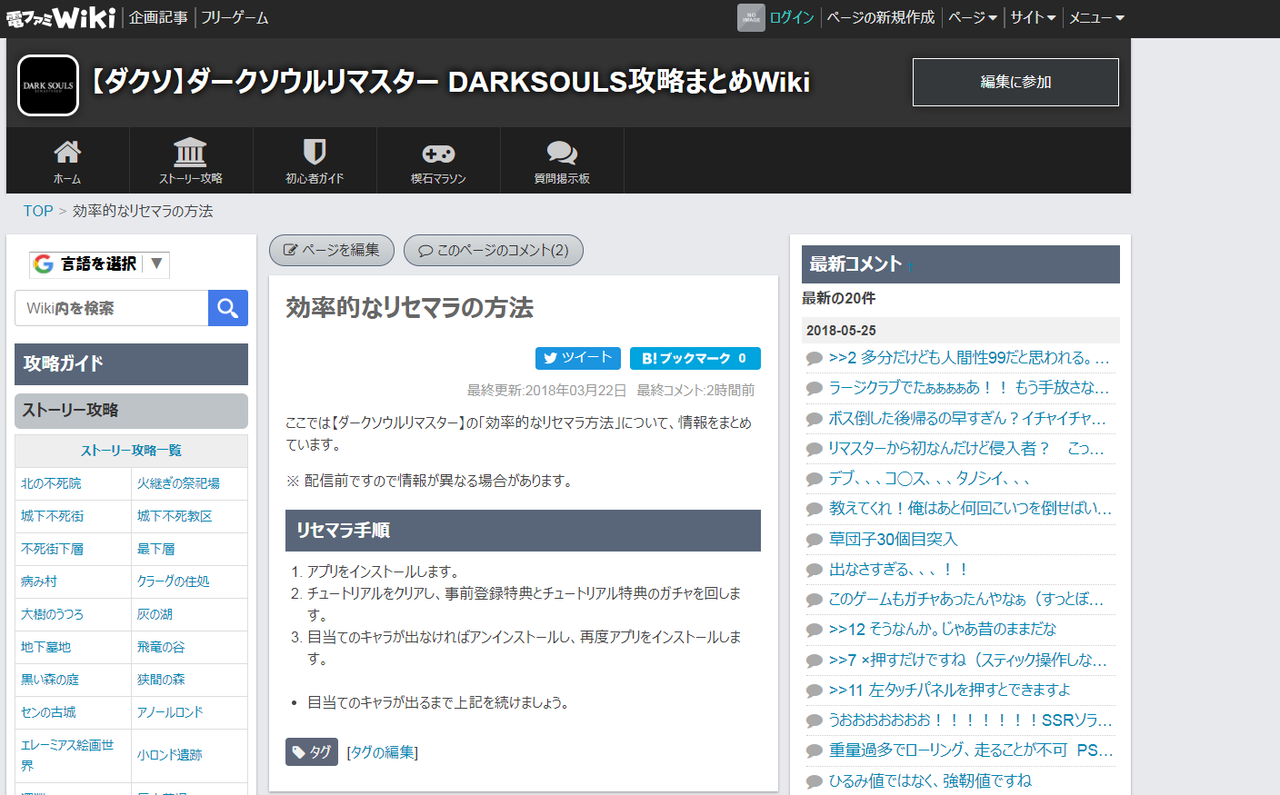Viewport: 1280px width, 795px height.
Task: Open 飛竜の谷 link
Action: point(161,647)
